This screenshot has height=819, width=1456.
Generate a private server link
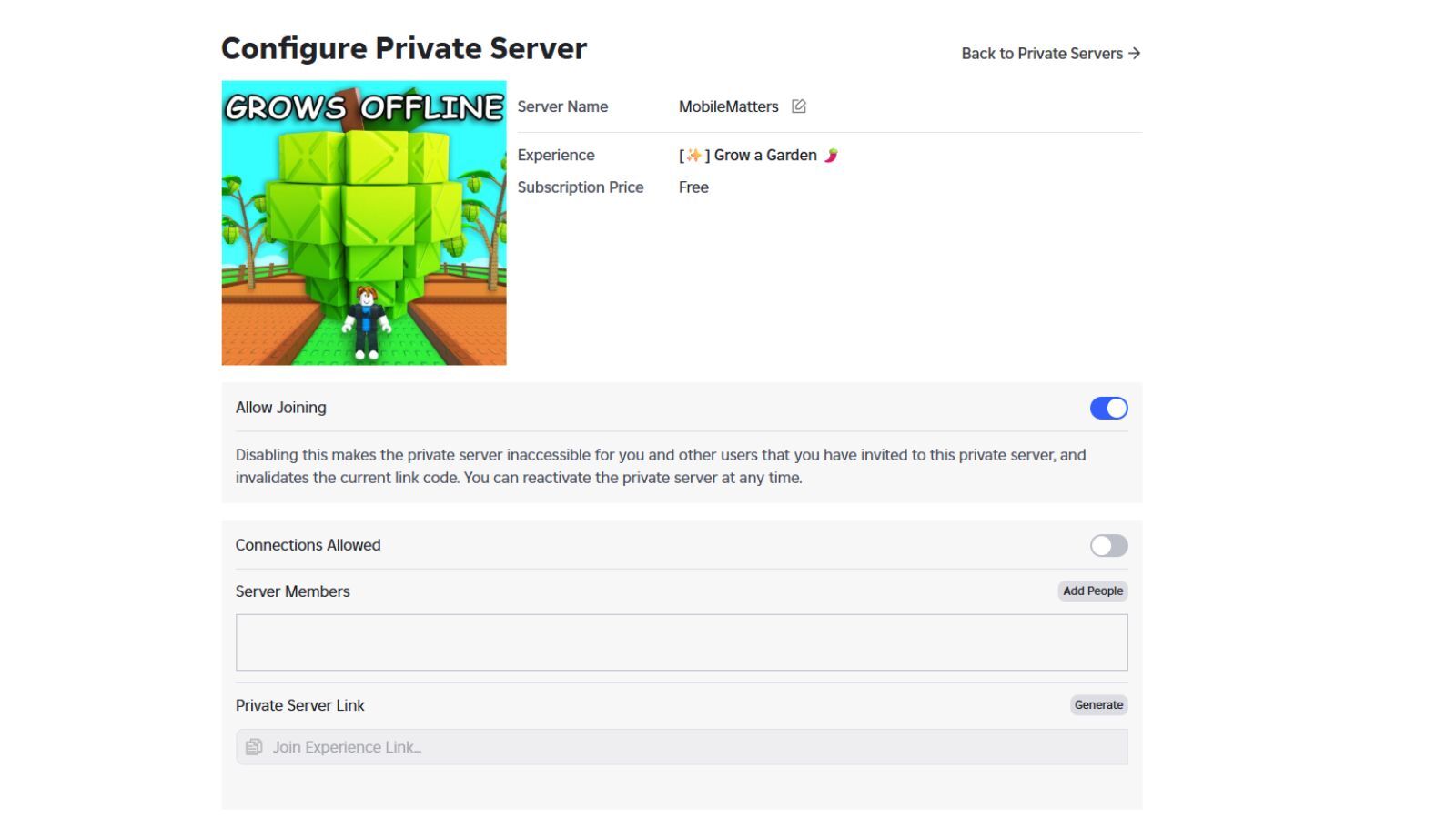tap(1098, 704)
